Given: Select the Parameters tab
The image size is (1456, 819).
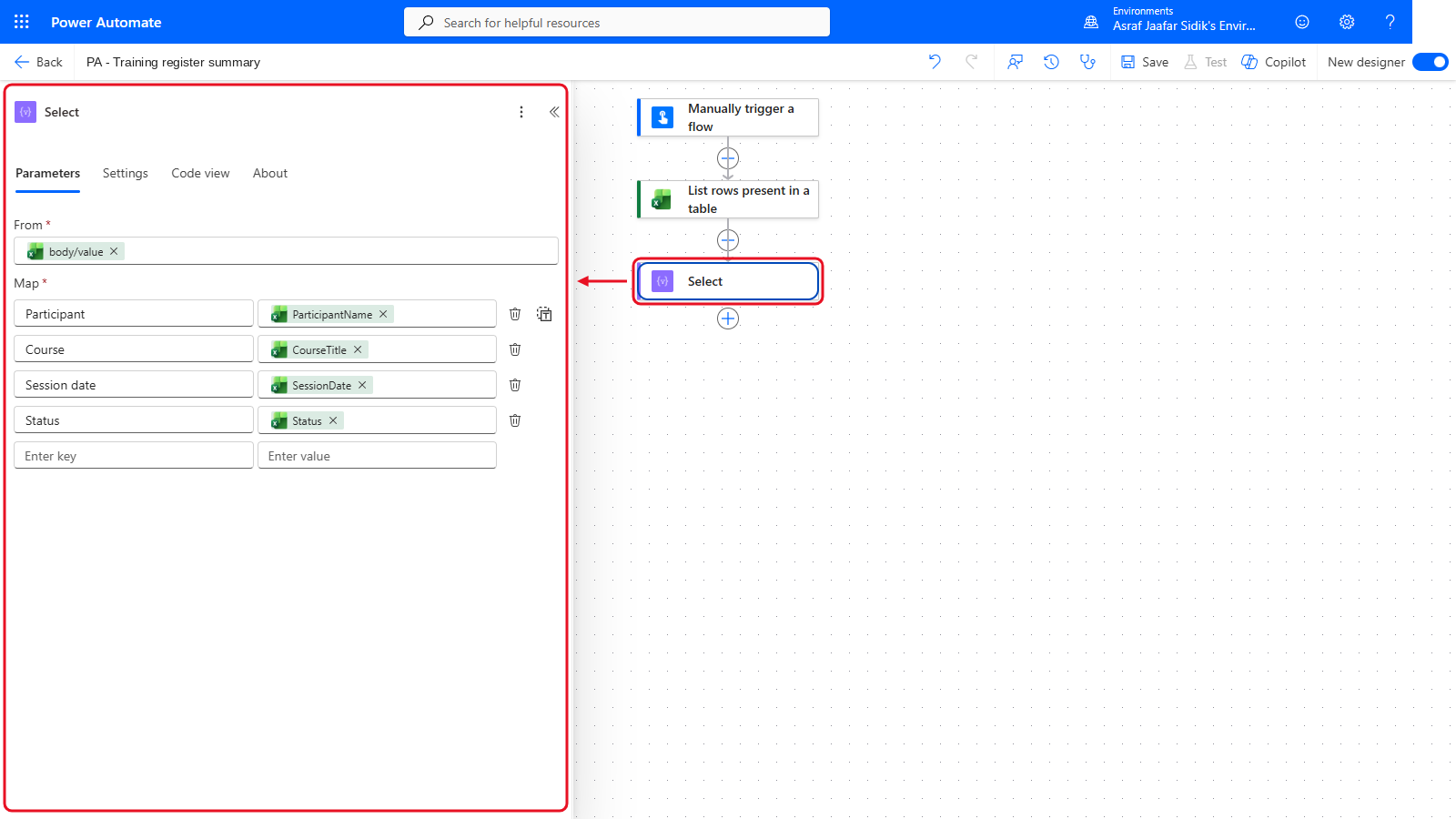Looking at the screenshot, I should (x=47, y=173).
